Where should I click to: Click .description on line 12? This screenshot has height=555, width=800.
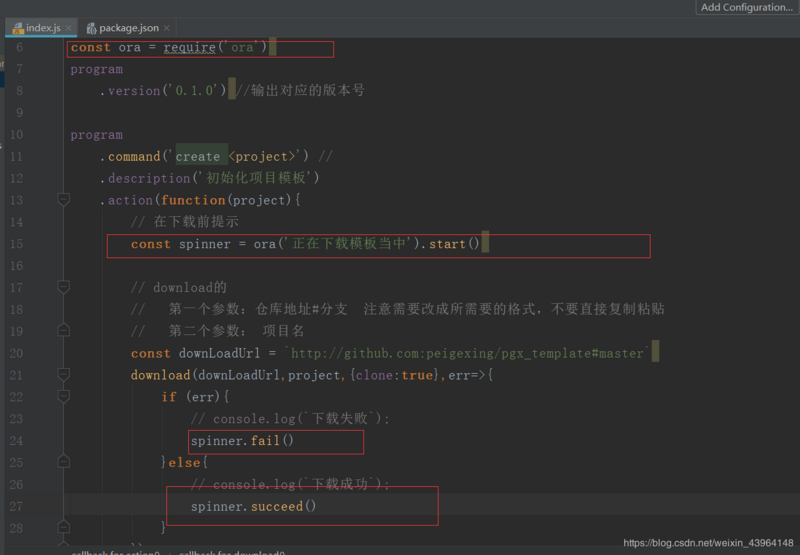149,178
